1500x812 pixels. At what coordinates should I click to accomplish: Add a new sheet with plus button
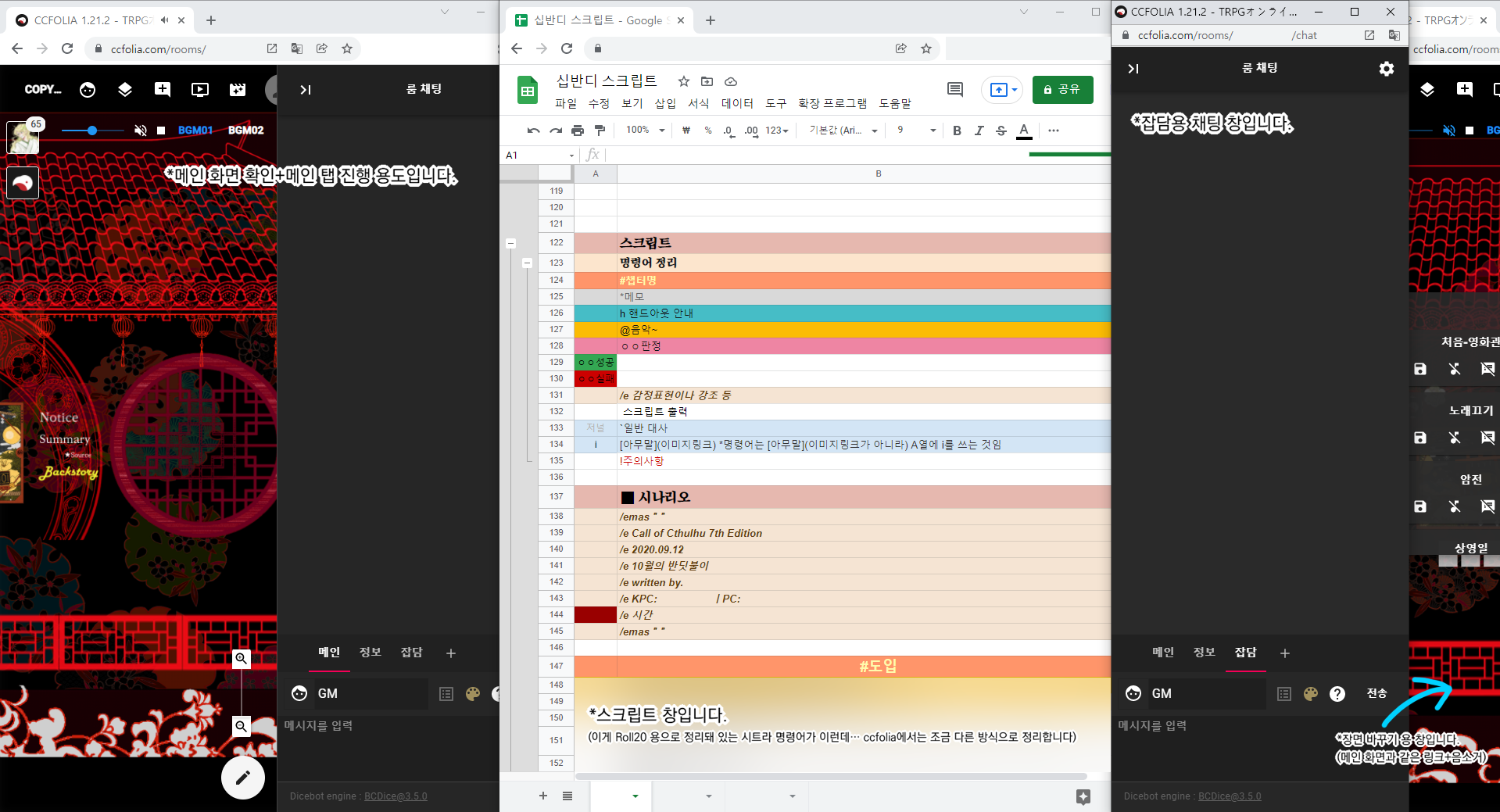click(543, 796)
